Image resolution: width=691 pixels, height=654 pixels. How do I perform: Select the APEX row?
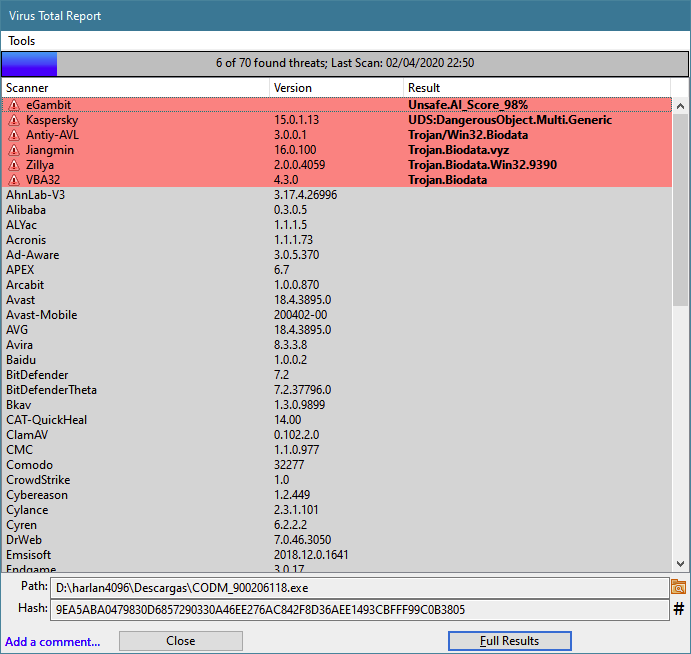[337, 270]
